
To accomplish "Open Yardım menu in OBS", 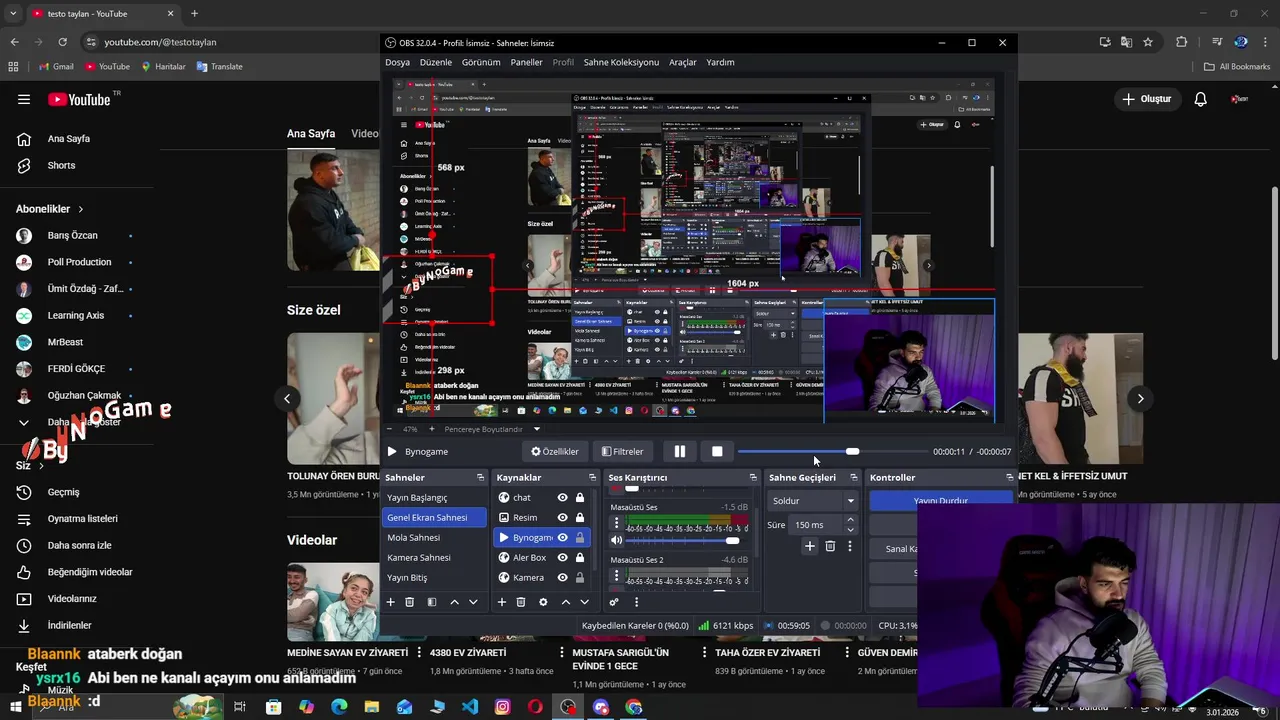I will 721,62.
